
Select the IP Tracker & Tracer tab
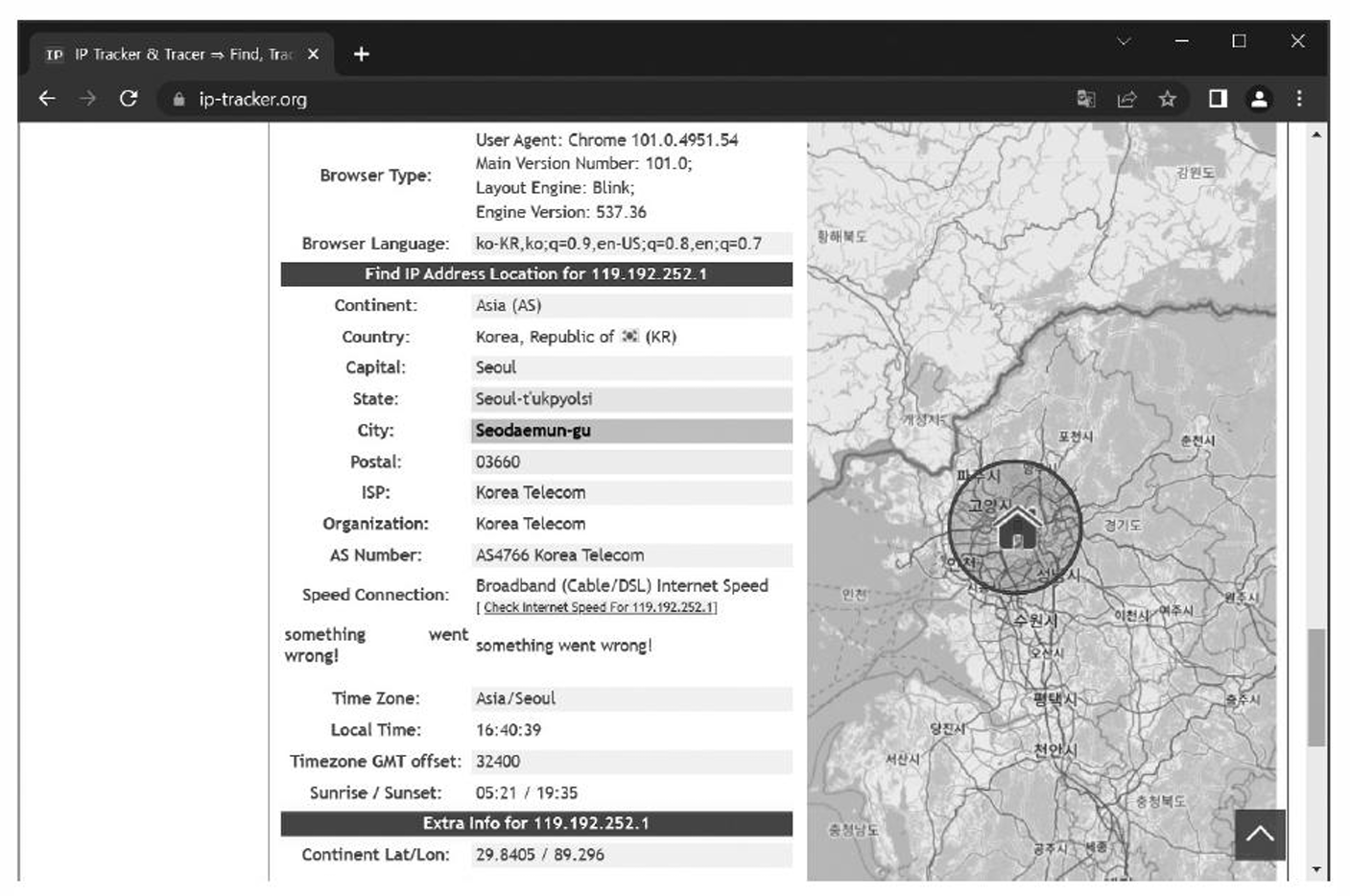pos(182,55)
